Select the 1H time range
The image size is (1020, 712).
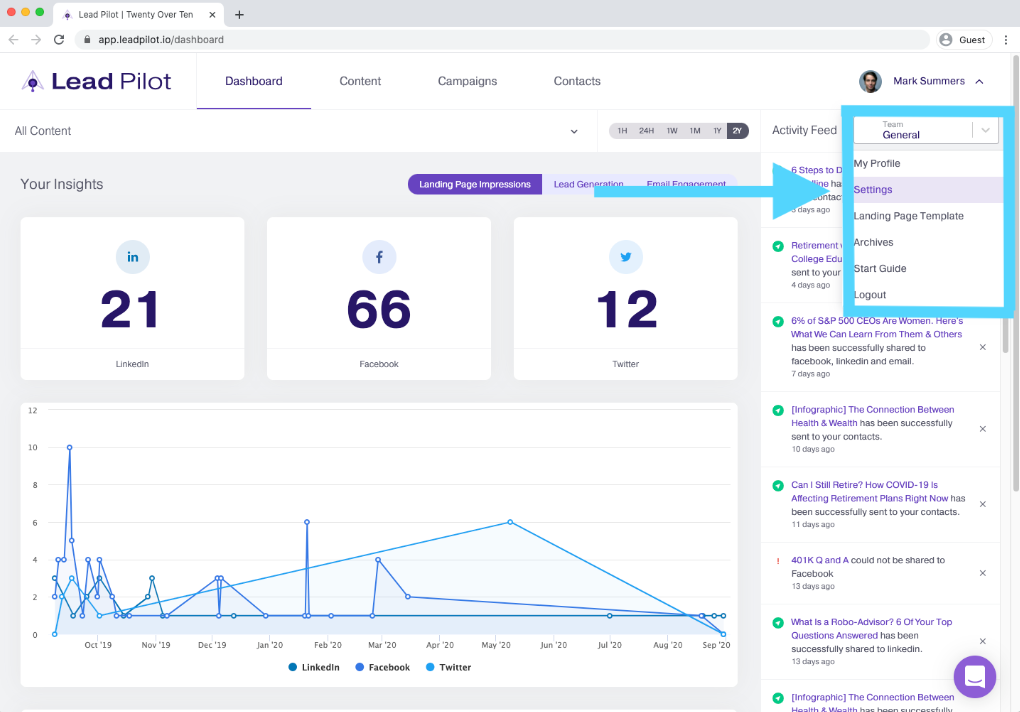(x=623, y=131)
